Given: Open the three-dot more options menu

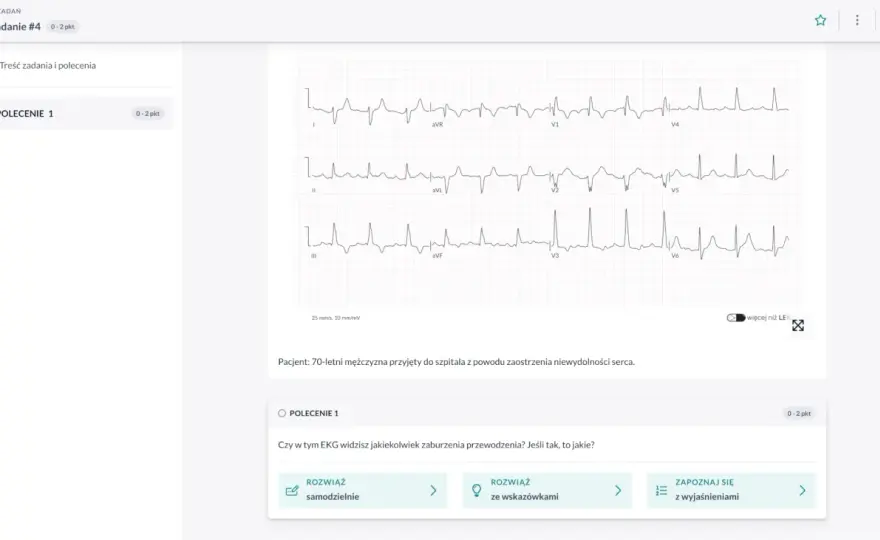Looking at the screenshot, I should click(x=857, y=20).
